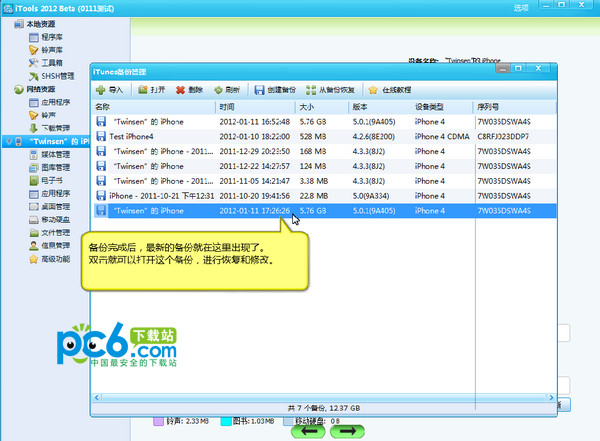Open 工具箱 toolbox in sidebar

[x=46, y=63]
